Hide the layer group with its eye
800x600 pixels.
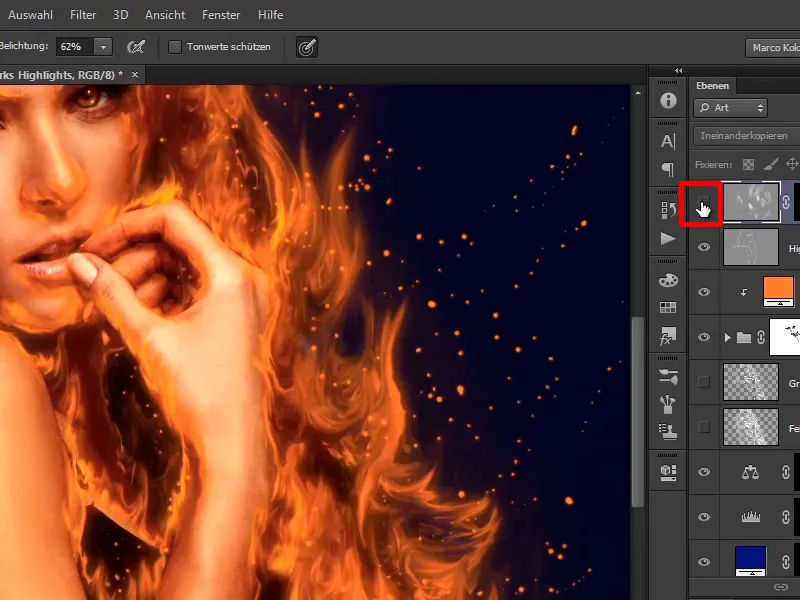tap(704, 337)
